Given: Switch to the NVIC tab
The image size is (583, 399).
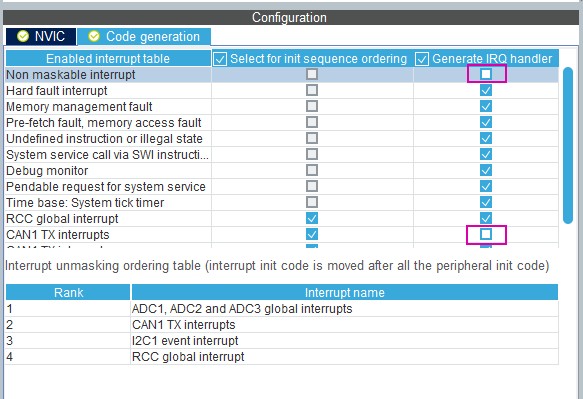Looking at the screenshot, I should (41, 36).
